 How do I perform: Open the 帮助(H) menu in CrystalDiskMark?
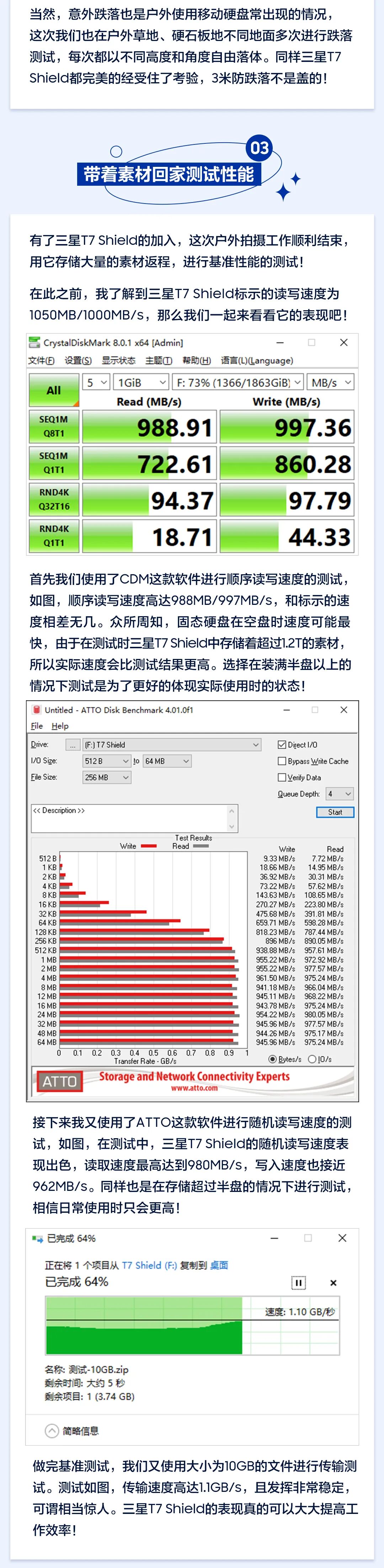coord(197,360)
